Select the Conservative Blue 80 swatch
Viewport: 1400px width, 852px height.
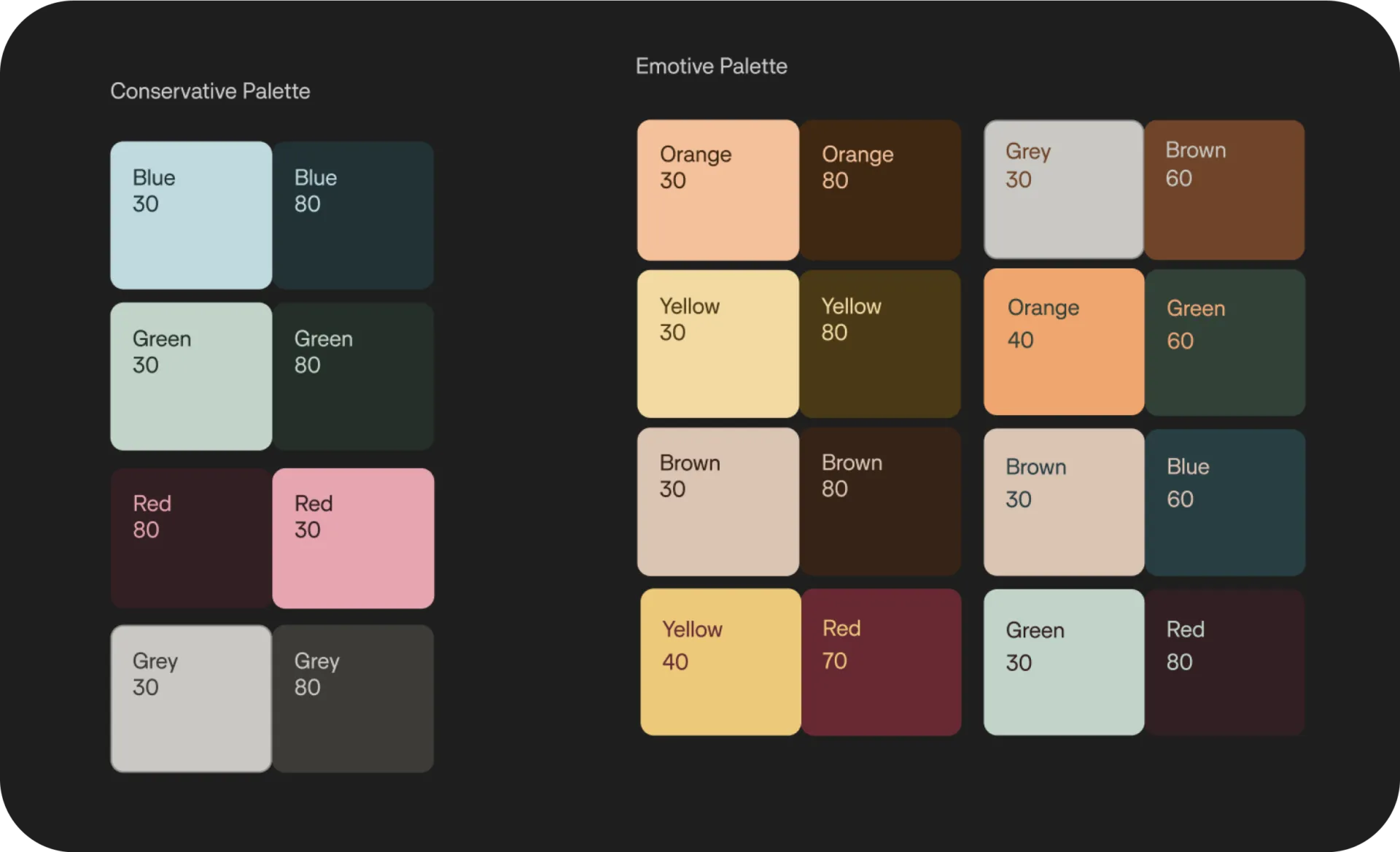coord(353,215)
